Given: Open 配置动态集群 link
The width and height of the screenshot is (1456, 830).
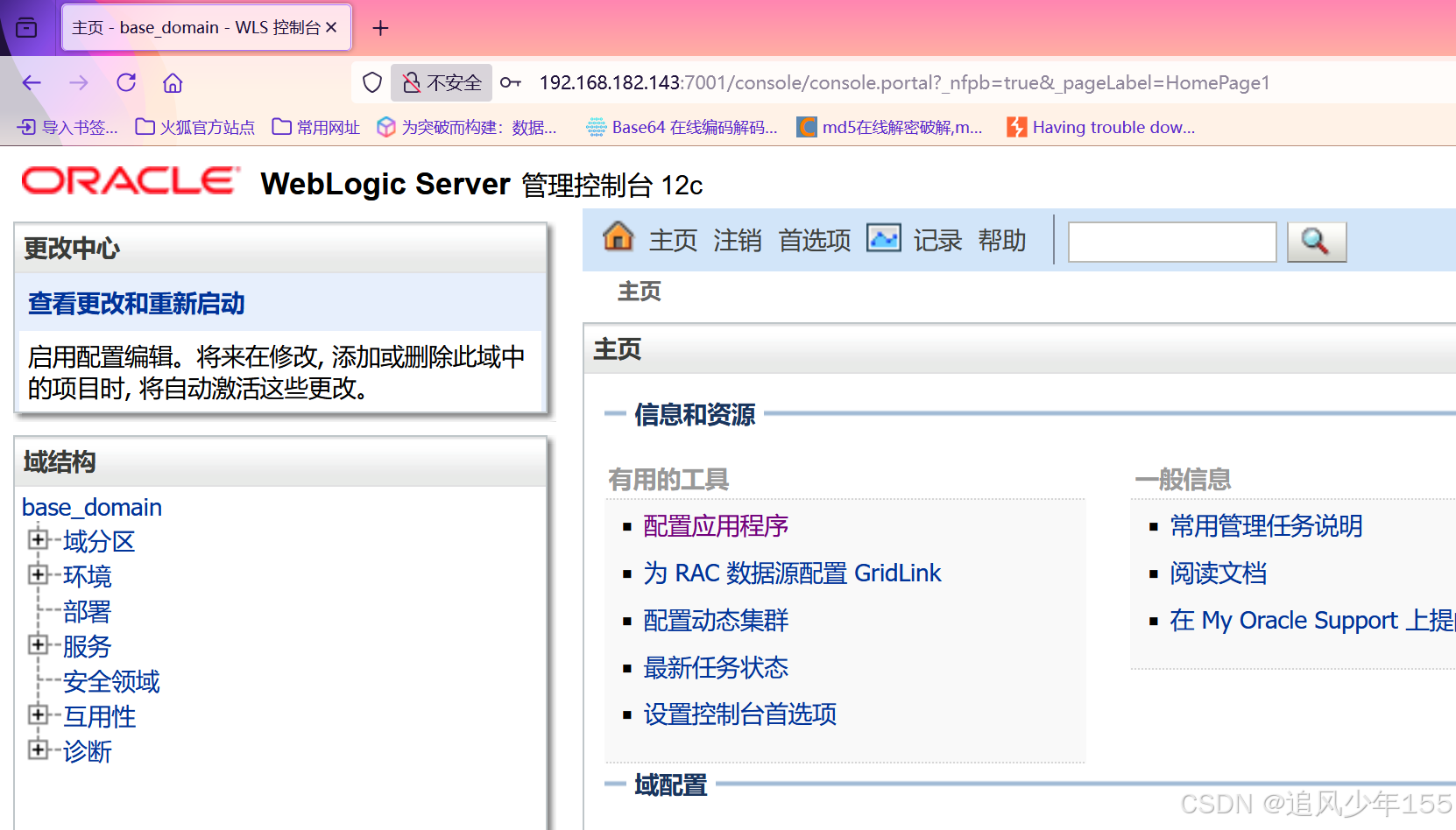Looking at the screenshot, I should click(716, 621).
